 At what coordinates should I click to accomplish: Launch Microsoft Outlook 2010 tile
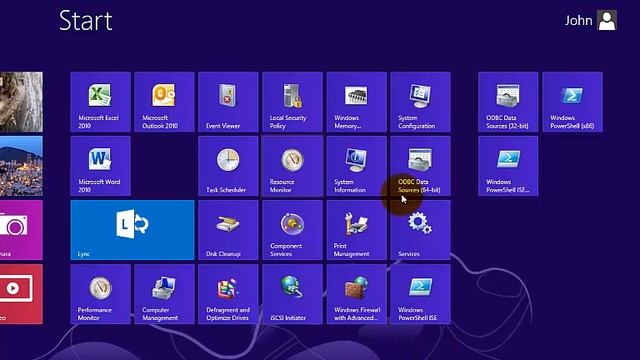164,102
